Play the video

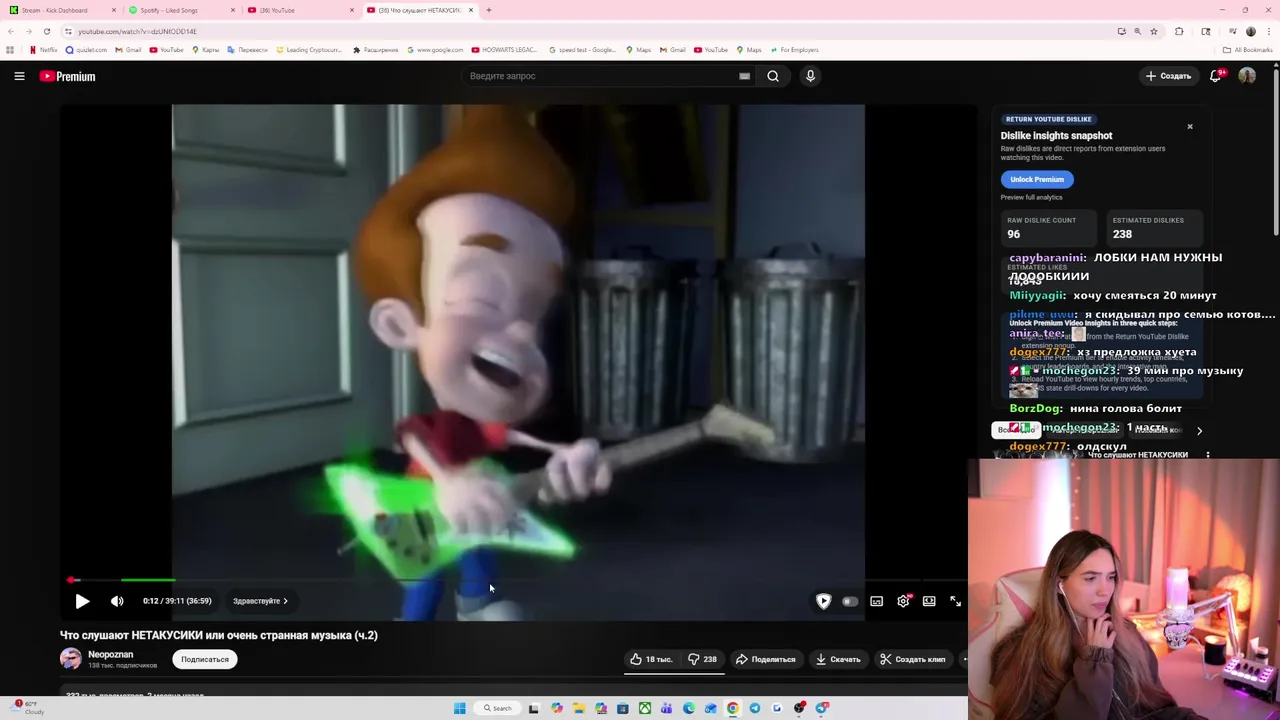[x=82, y=601]
